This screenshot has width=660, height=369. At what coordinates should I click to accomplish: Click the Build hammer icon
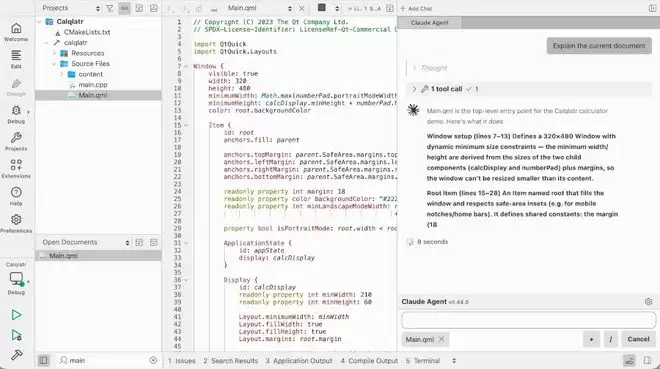(x=16, y=355)
